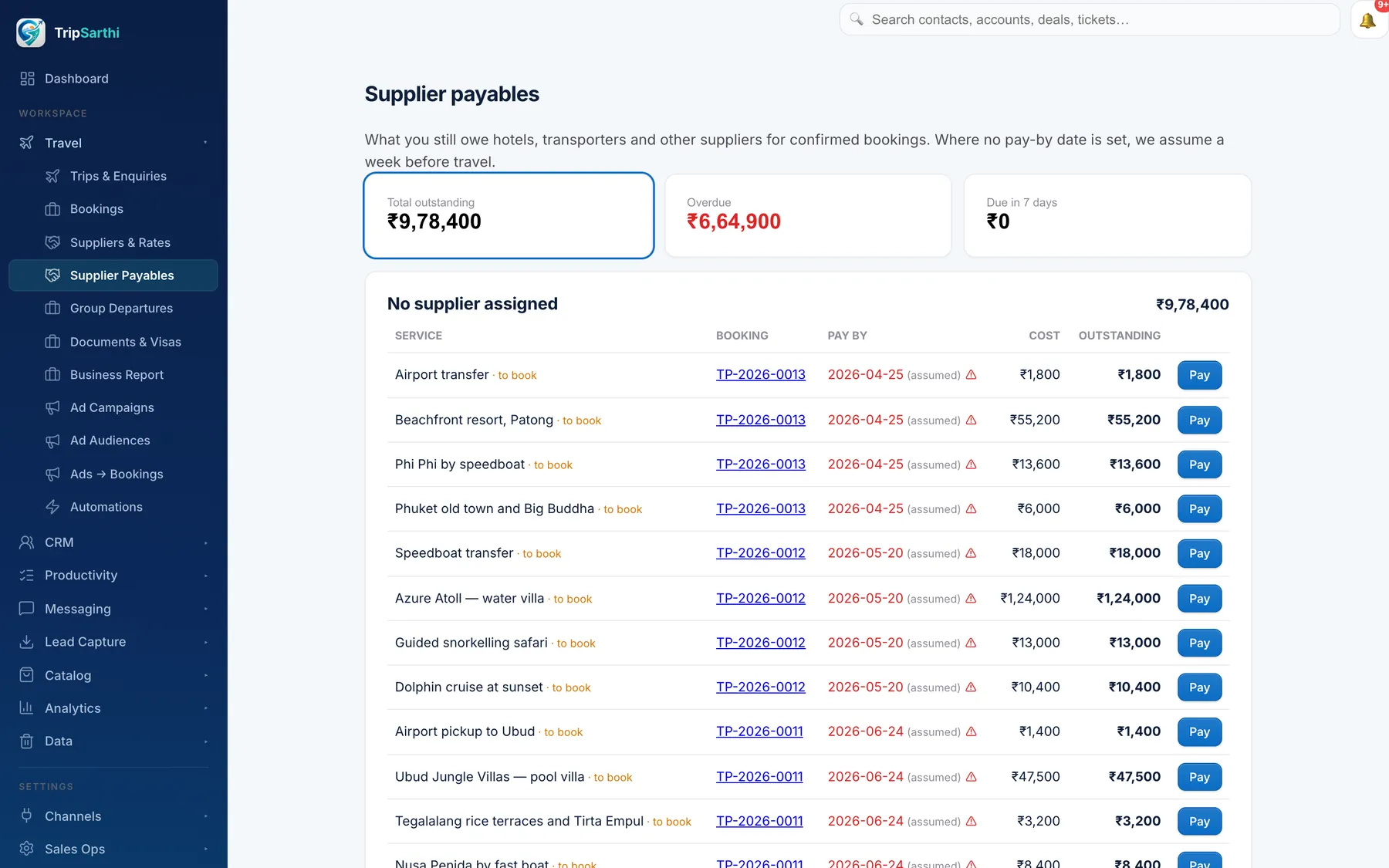Open booking link for Ubud Jungle Villas
The image size is (1389, 868).
pos(759,777)
